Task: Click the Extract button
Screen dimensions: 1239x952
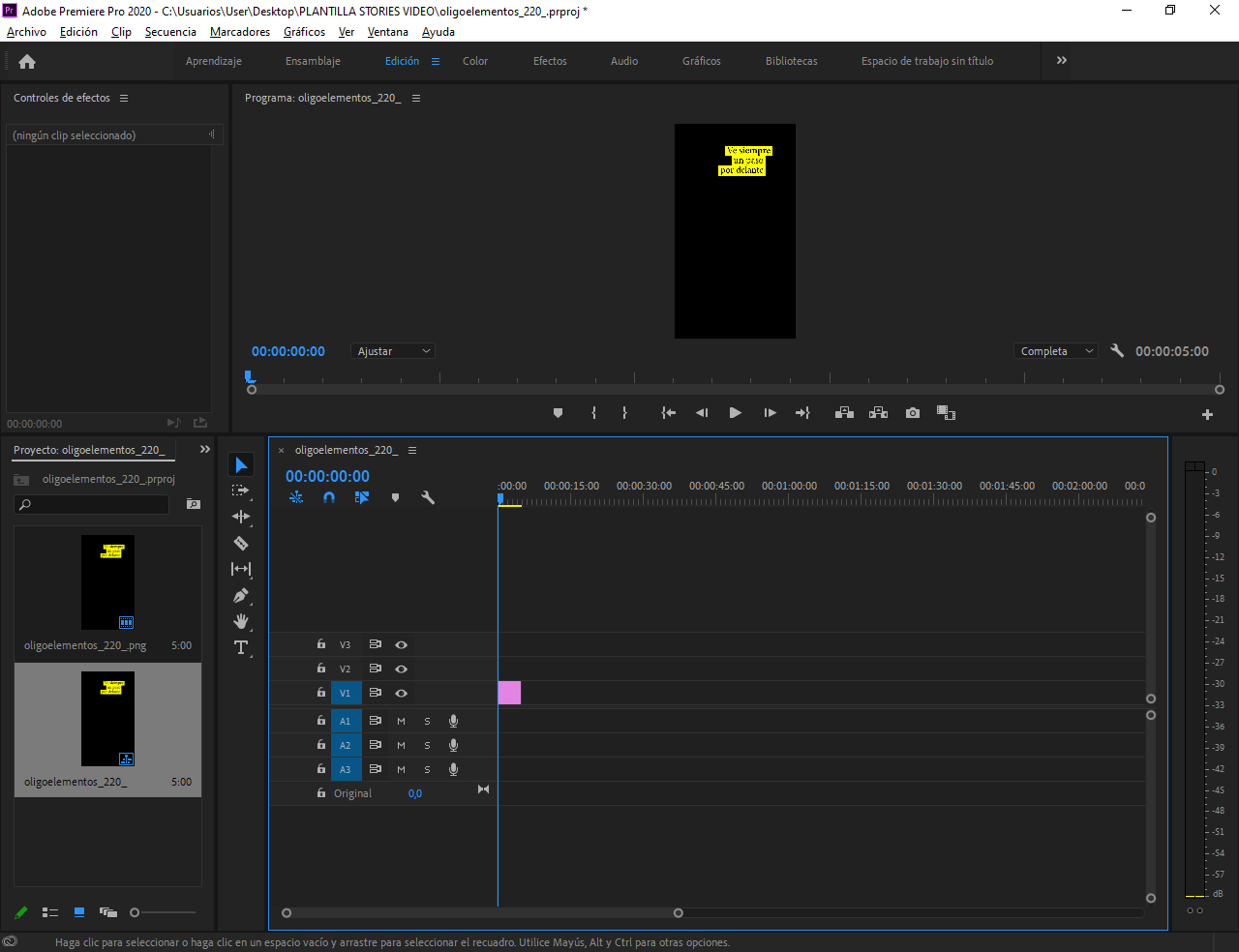Action: click(878, 413)
